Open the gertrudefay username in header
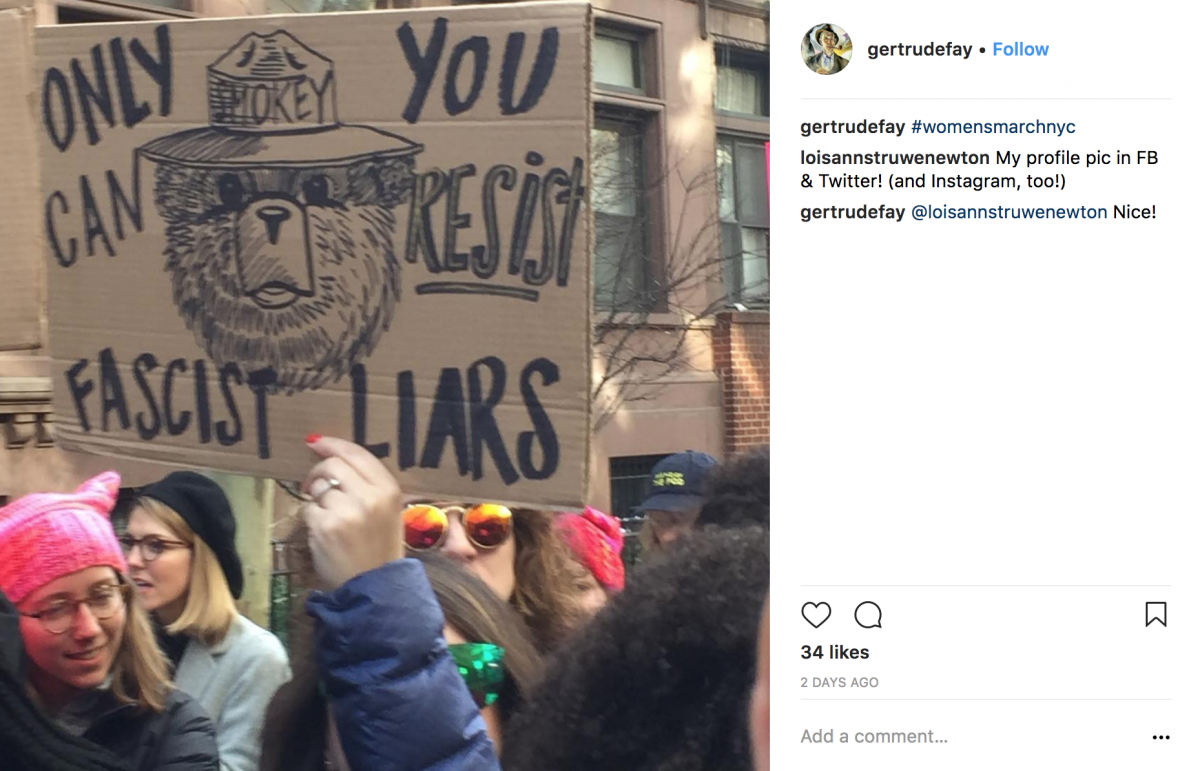The image size is (1200, 771). (x=920, y=49)
